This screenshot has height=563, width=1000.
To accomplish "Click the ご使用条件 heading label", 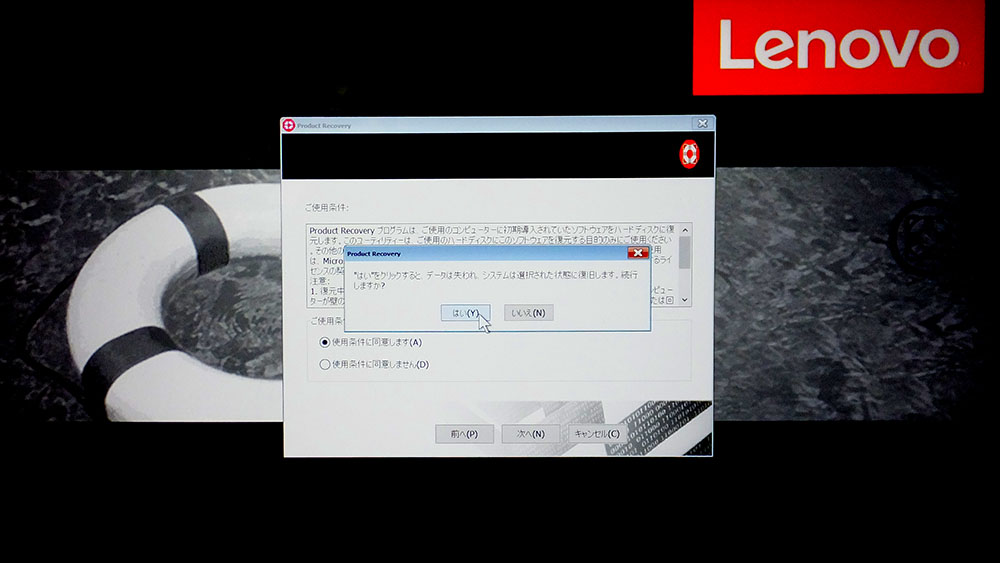I will 327,208.
